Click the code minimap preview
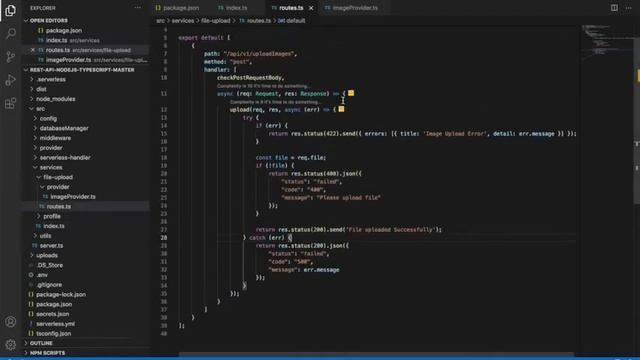The width and height of the screenshot is (640, 360). [x=607, y=41]
